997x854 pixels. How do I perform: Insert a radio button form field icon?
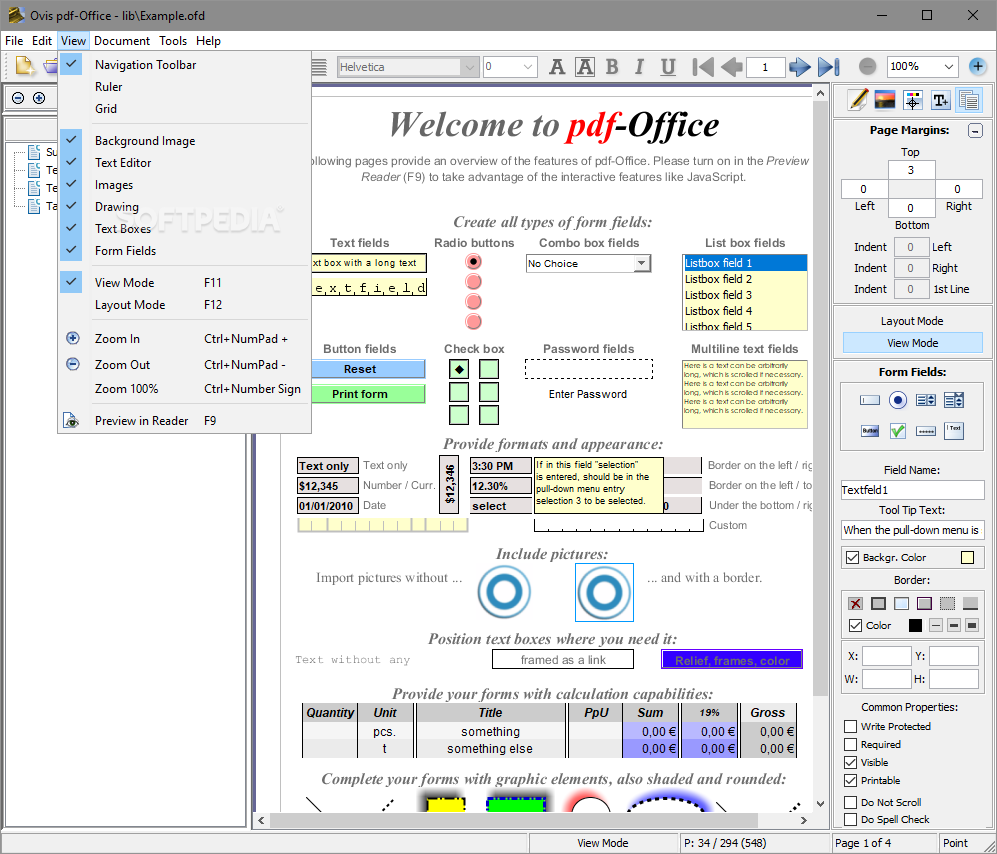click(x=897, y=400)
